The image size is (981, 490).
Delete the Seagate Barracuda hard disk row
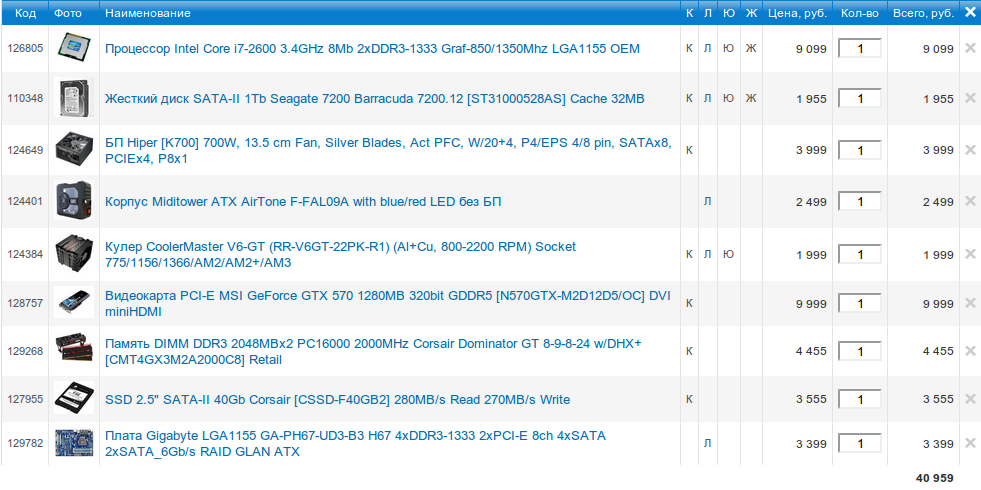969,98
